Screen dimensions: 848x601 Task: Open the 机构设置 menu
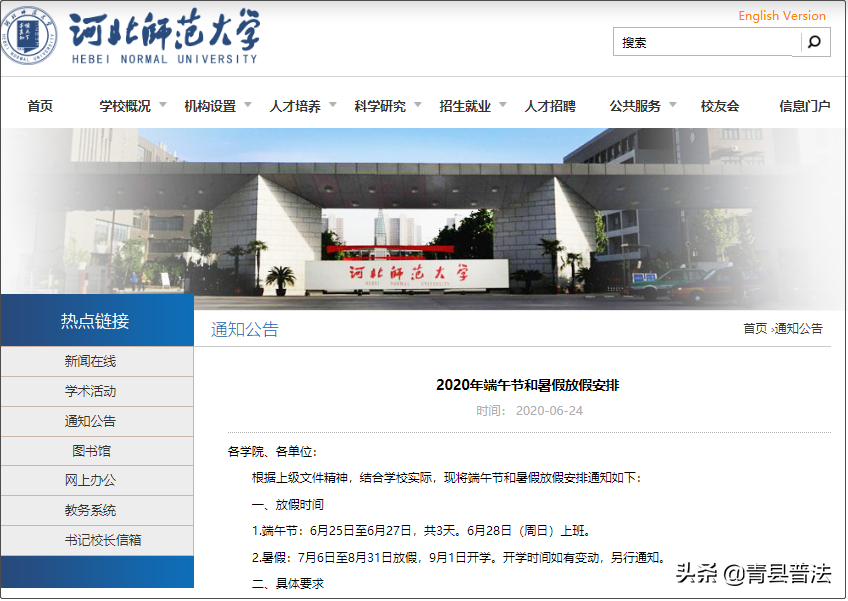click(x=210, y=106)
